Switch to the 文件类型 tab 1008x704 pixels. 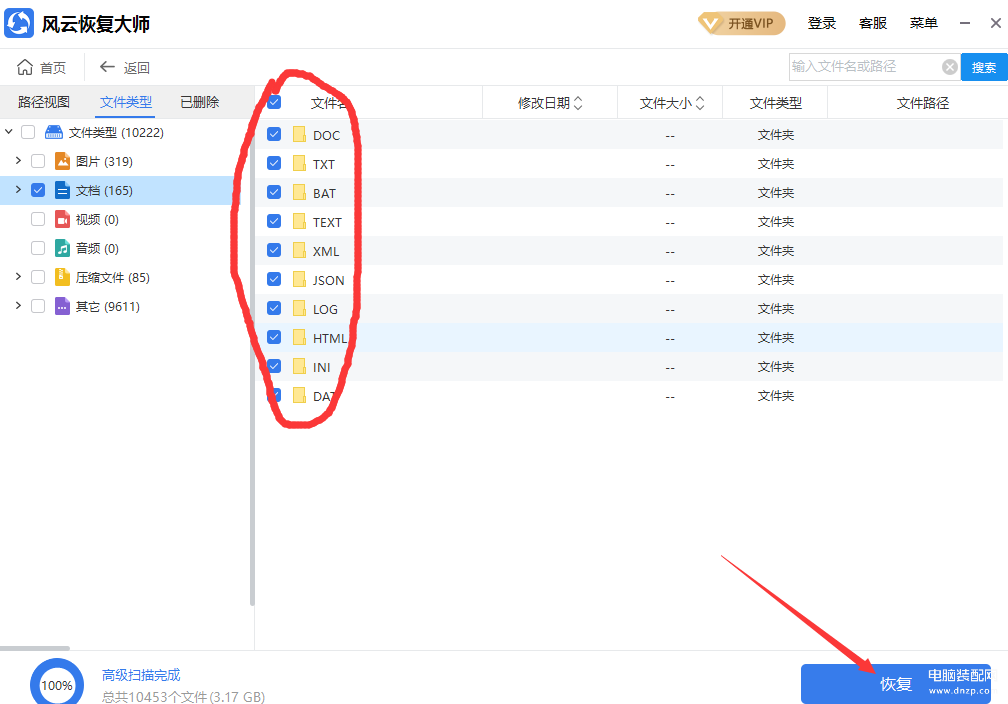pyautogui.click(x=126, y=102)
